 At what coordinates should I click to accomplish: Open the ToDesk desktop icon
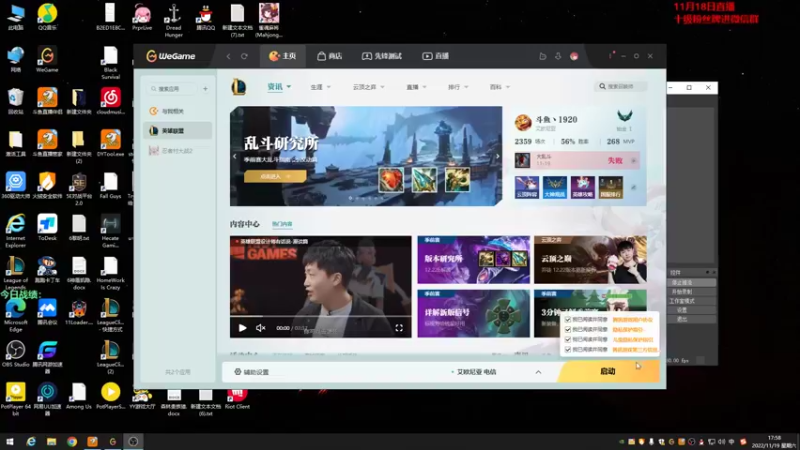coord(47,228)
